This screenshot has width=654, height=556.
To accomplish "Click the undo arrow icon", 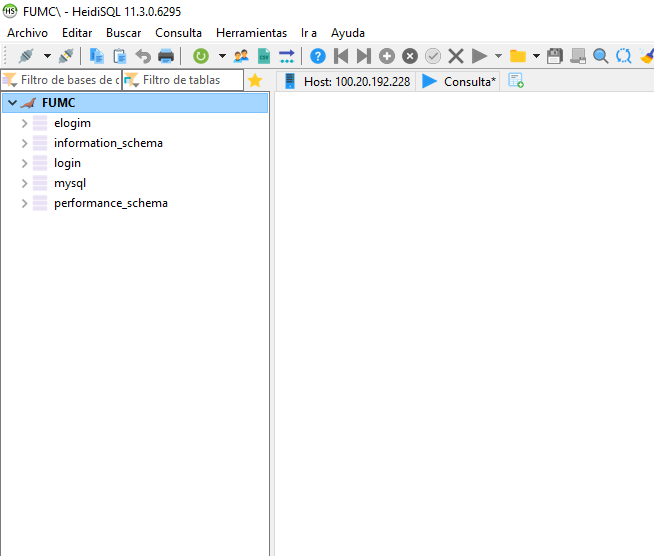I will click(143, 56).
